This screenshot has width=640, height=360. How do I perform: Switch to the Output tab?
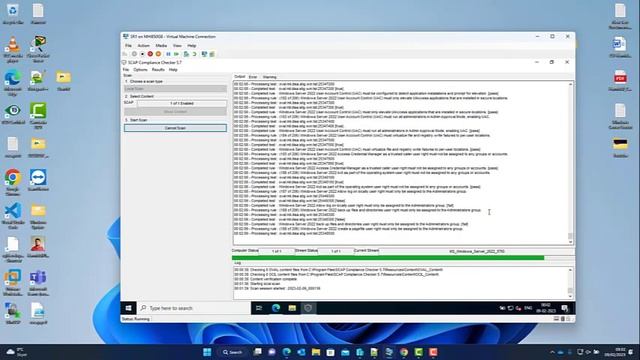tap(240, 77)
